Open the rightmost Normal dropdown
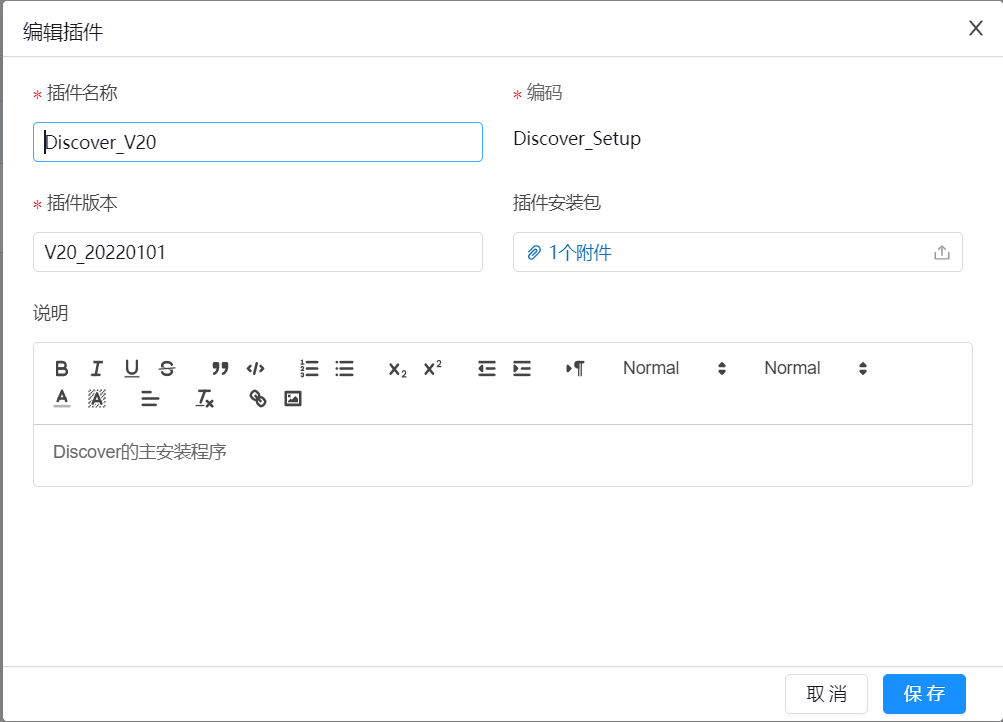The height and width of the screenshot is (722, 1003). click(x=815, y=368)
